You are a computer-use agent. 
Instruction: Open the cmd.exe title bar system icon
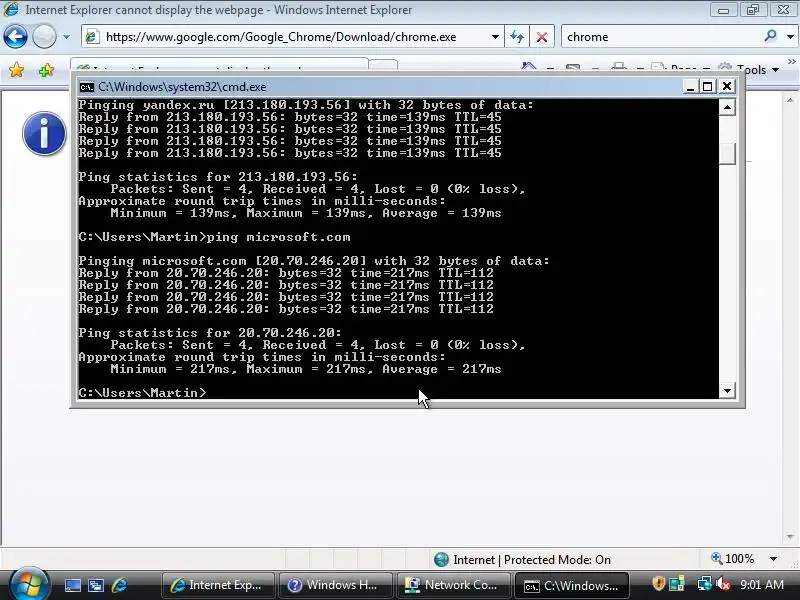[86, 87]
